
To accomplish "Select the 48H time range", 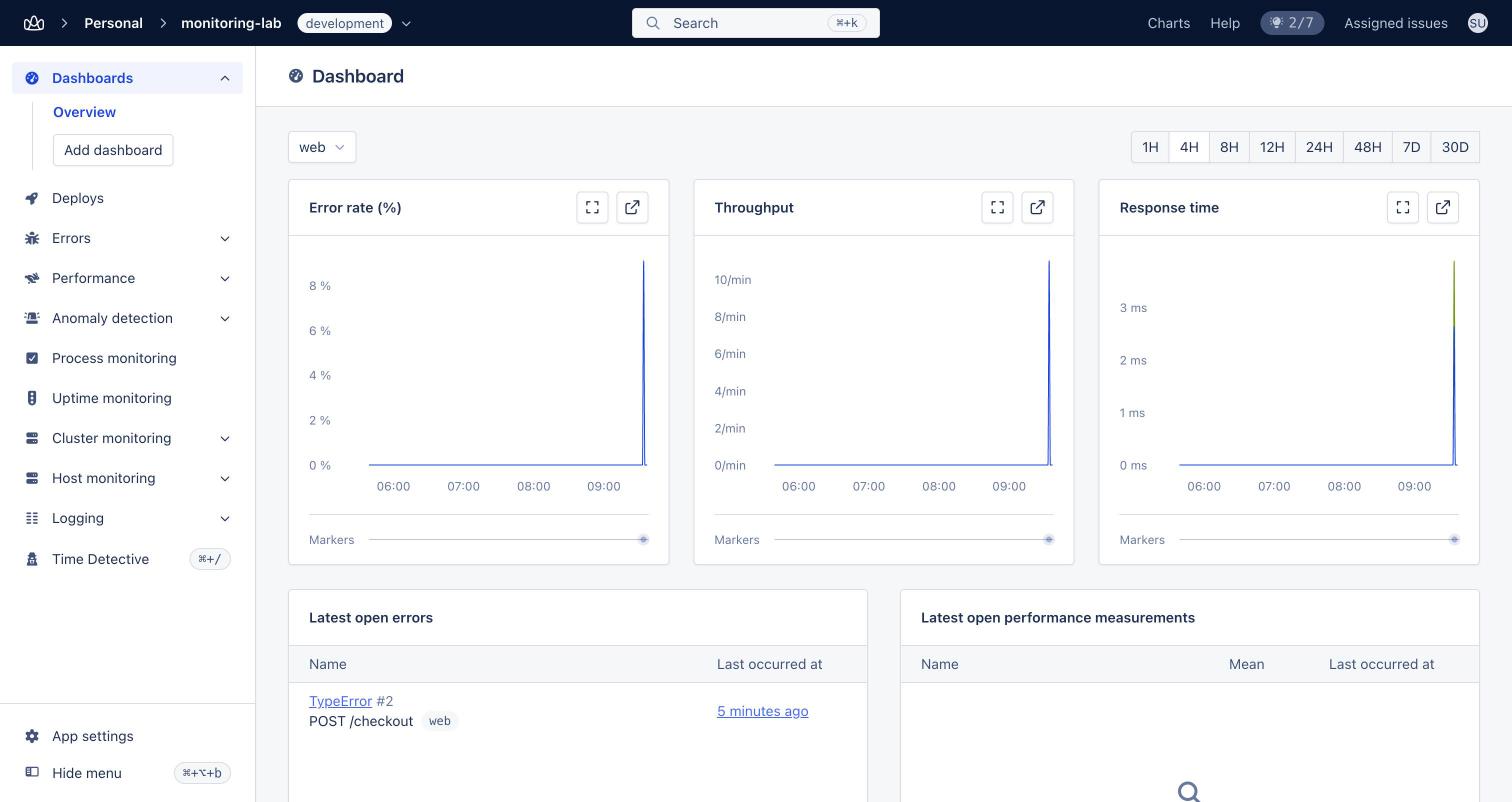I will coord(1367,147).
